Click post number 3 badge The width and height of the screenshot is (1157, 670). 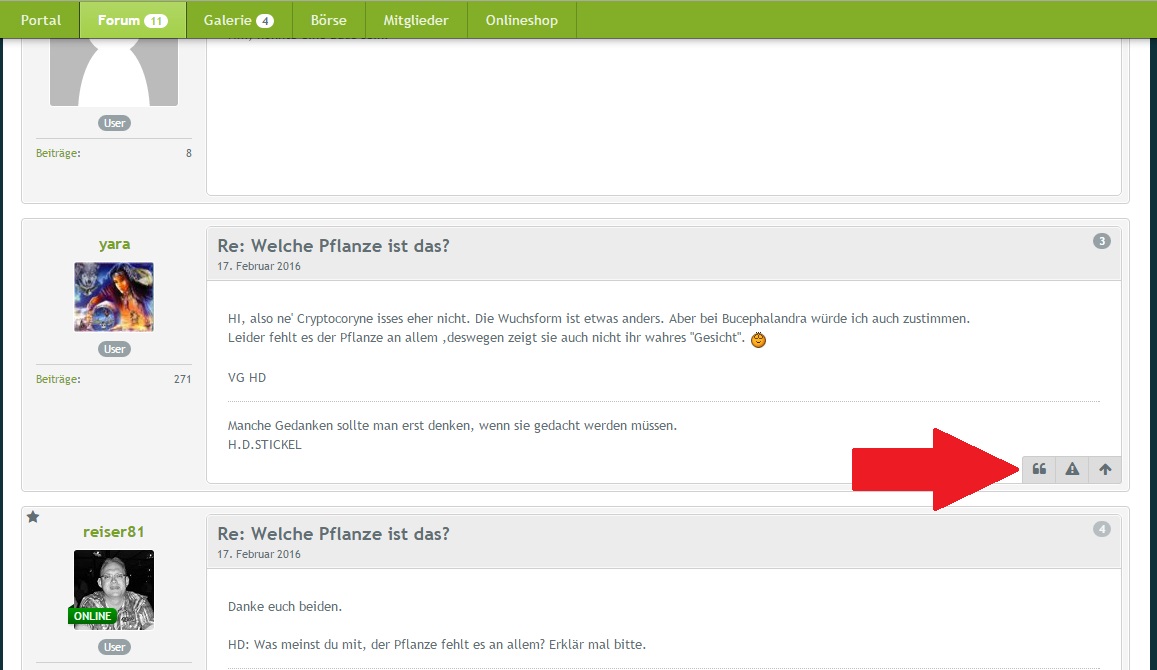[1101, 241]
